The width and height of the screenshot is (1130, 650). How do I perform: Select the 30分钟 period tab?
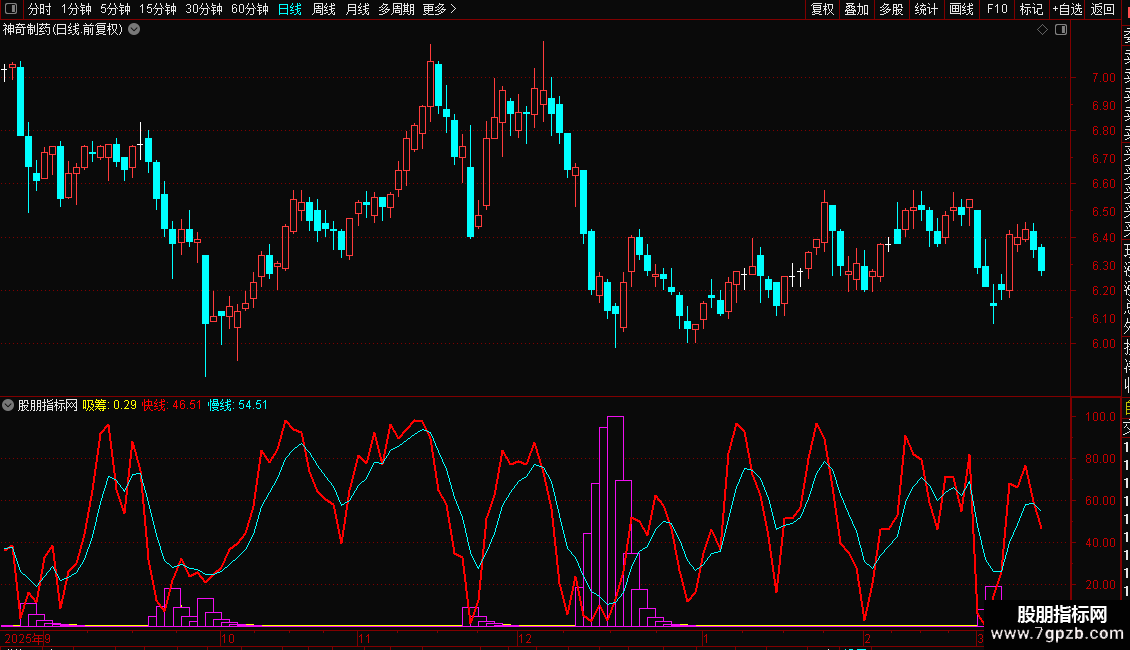point(204,9)
